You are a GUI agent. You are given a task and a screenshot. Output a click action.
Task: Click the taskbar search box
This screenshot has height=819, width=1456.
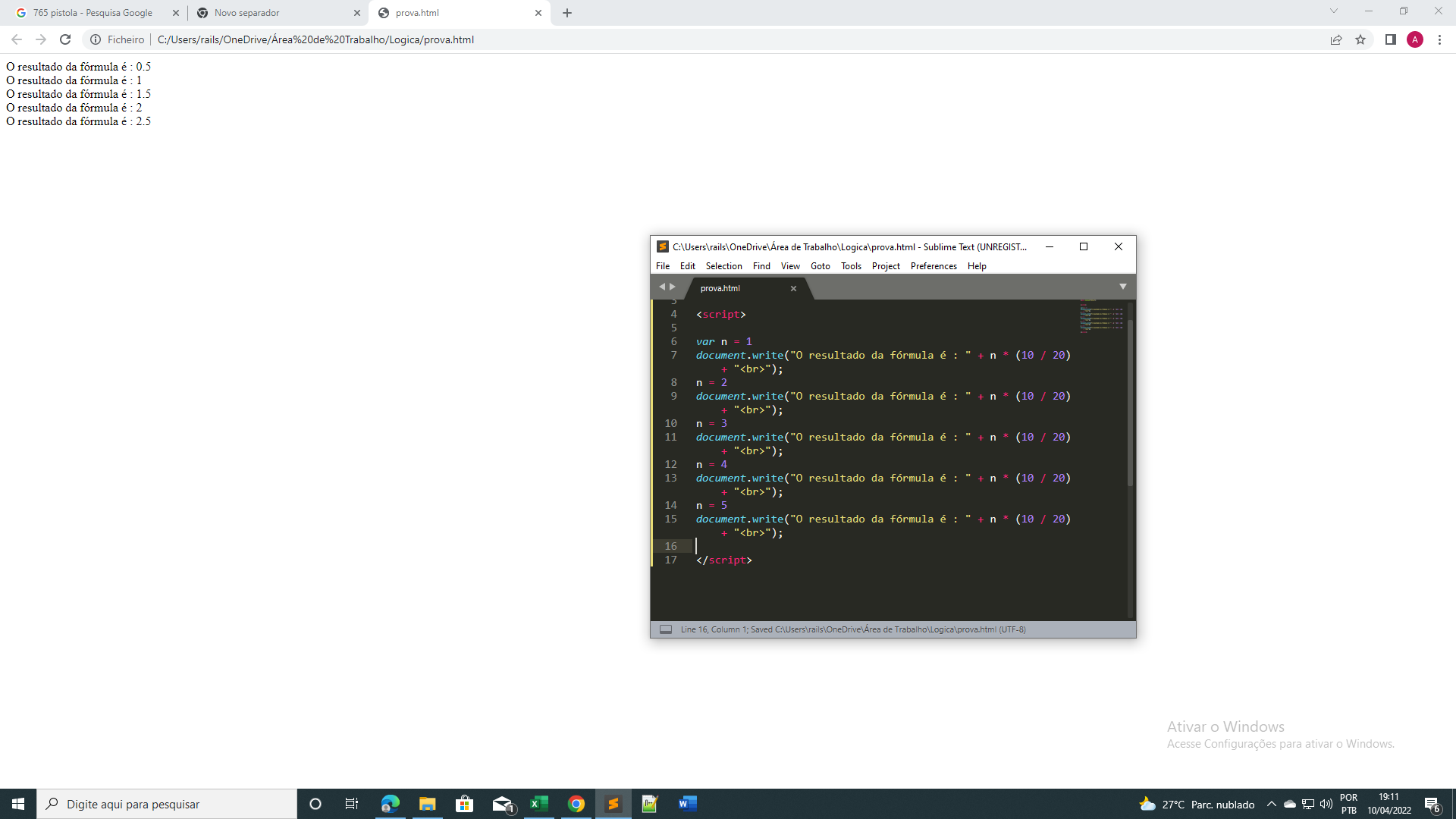167,804
